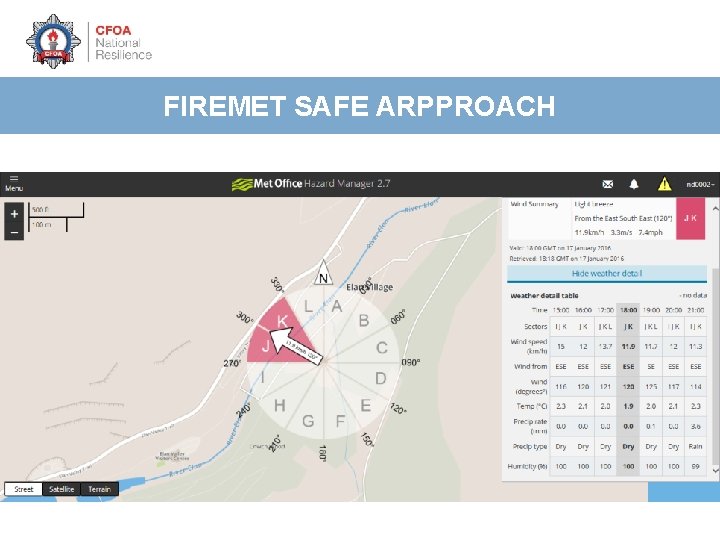The image size is (720, 540).
Task: Click the 125 wind degrees cell
Action: [651, 387]
